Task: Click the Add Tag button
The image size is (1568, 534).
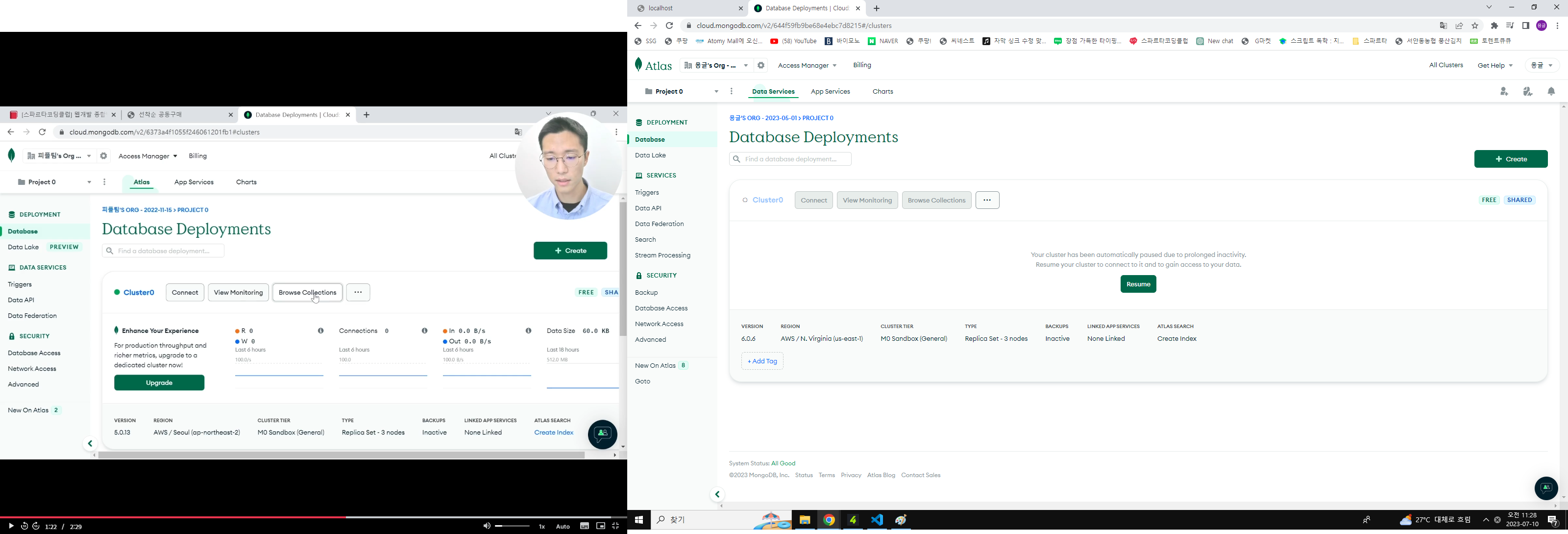Action: (762, 362)
